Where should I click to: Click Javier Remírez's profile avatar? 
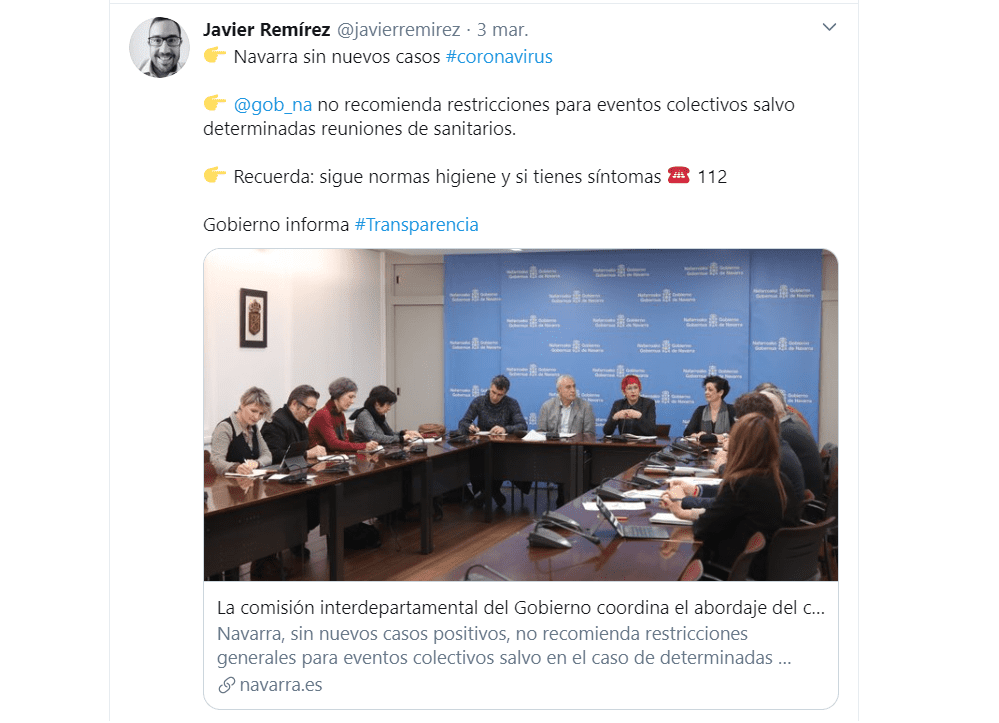pos(159,48)
